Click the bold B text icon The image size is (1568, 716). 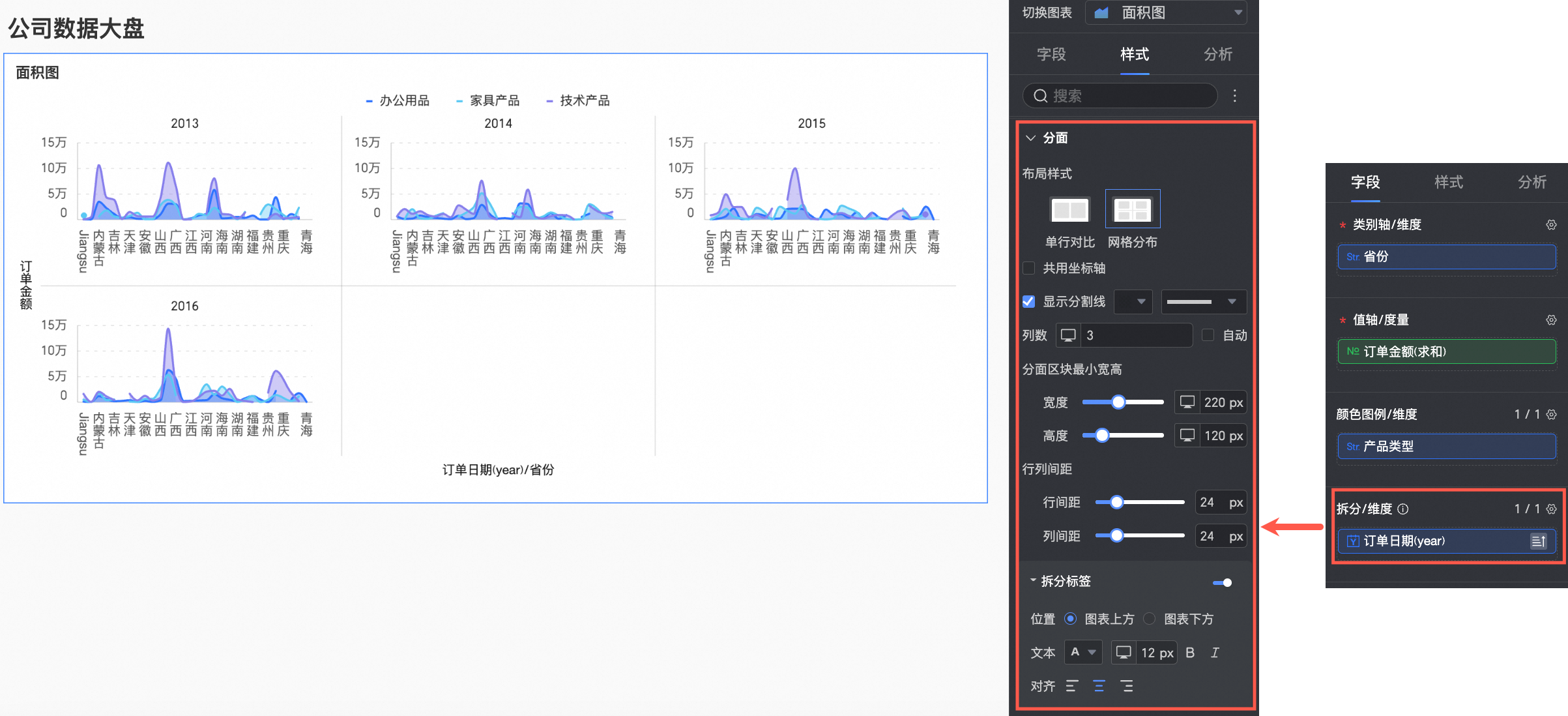coord(1190,653)
